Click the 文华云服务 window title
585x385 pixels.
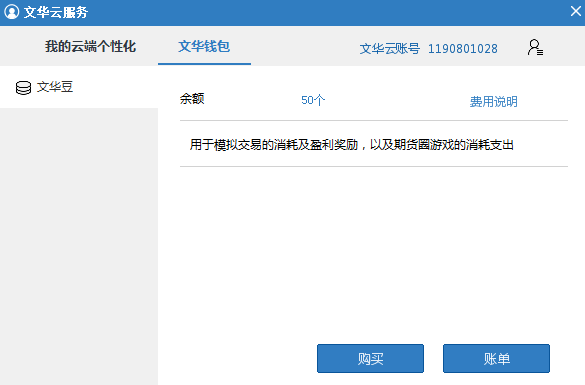[x=56, y=12]
